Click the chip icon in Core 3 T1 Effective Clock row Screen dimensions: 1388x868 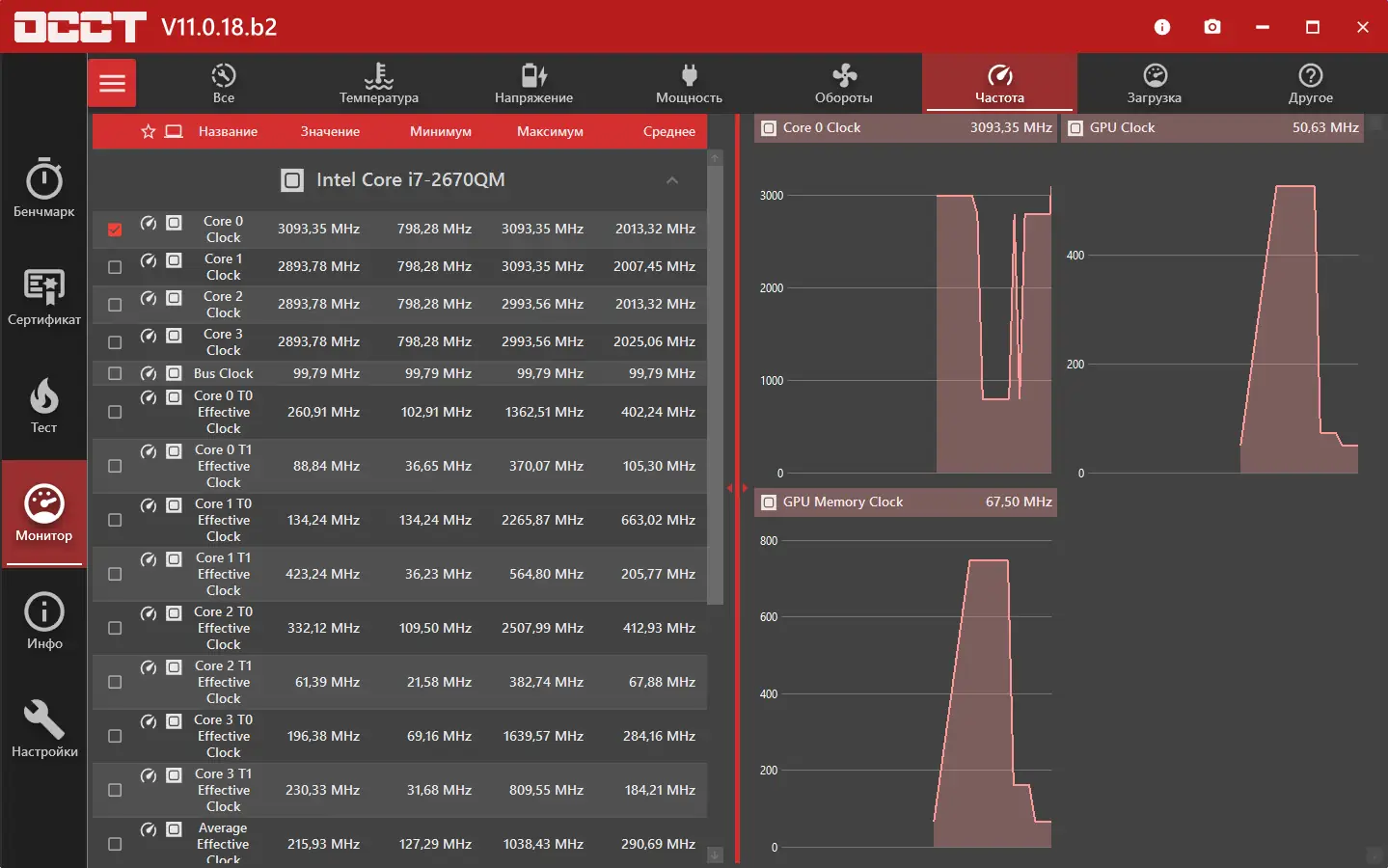tap(174, 775)
